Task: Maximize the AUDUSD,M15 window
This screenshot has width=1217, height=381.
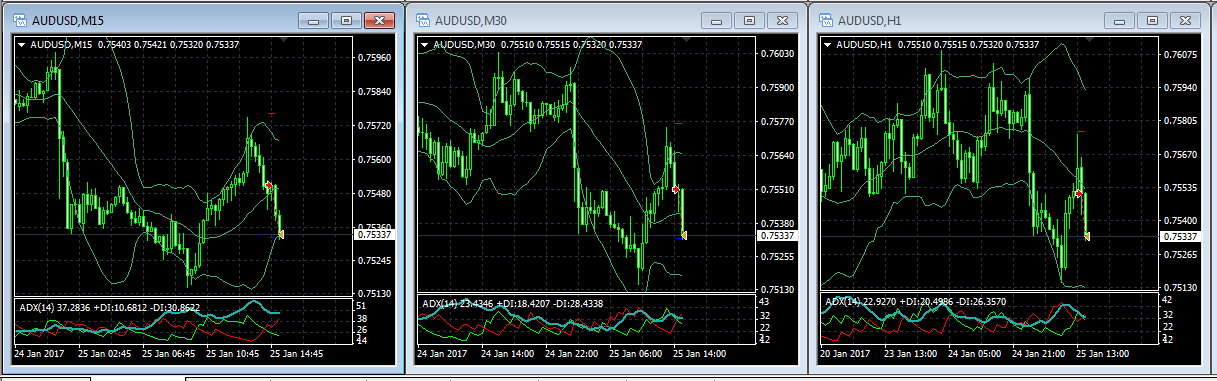Action: pos(346,20)
